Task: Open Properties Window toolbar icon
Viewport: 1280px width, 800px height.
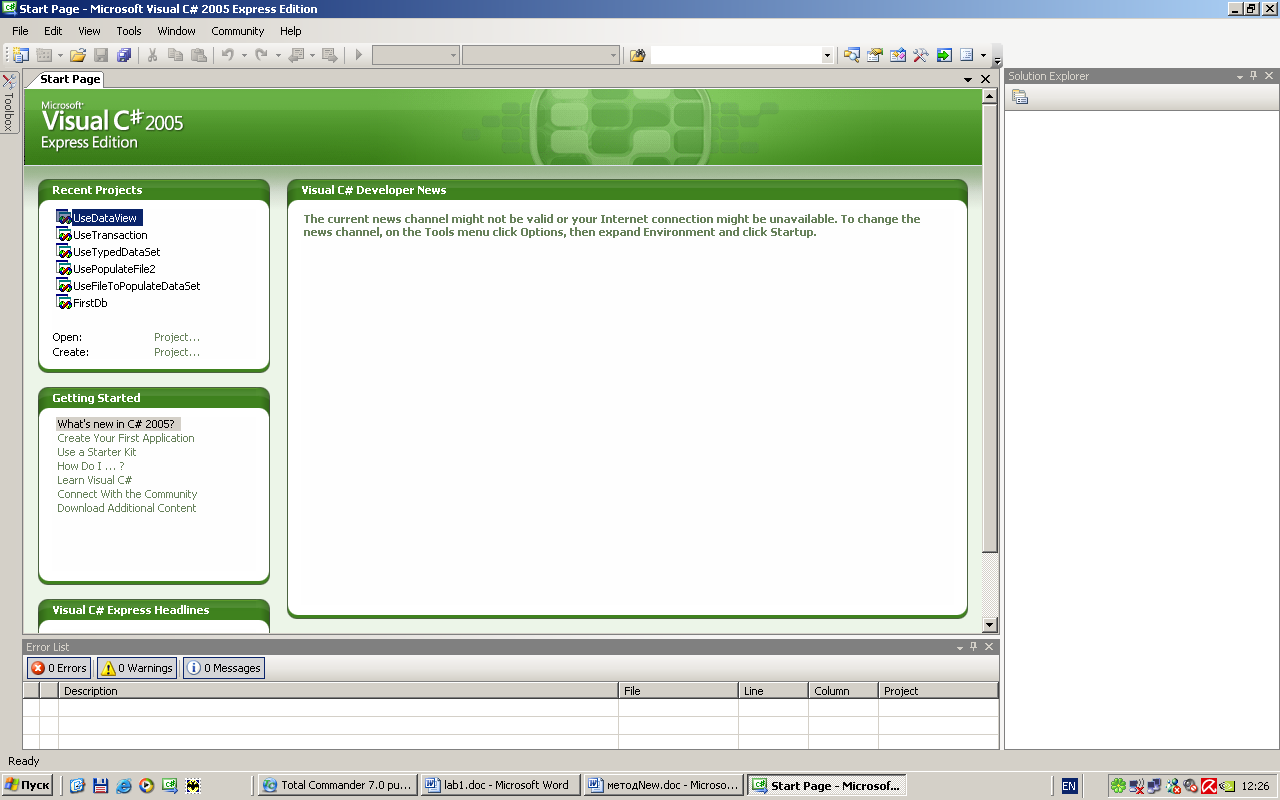Action: click(x=875, y=56)
